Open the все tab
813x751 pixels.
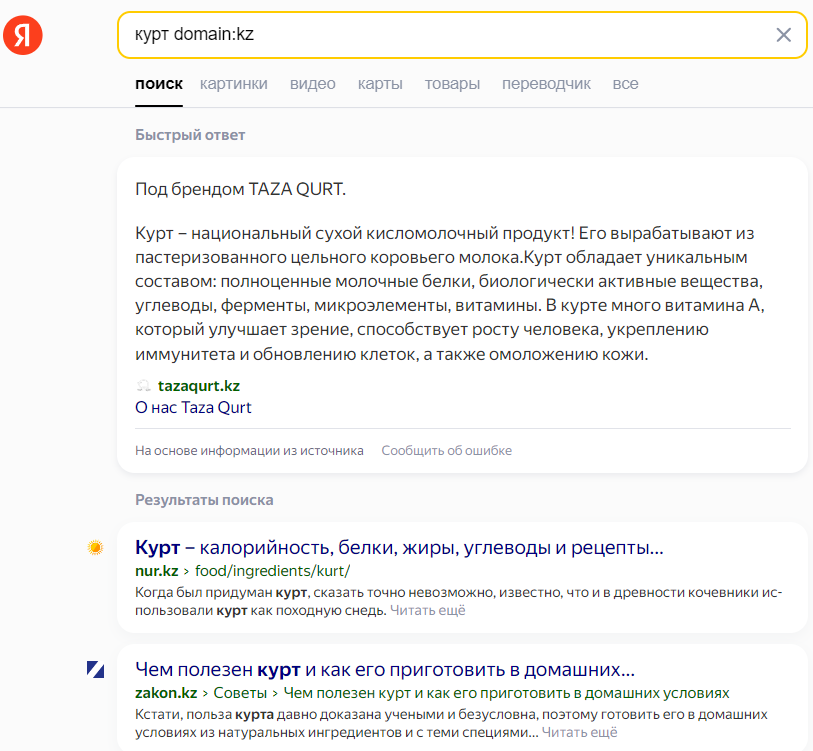click(x=625, y=84)
